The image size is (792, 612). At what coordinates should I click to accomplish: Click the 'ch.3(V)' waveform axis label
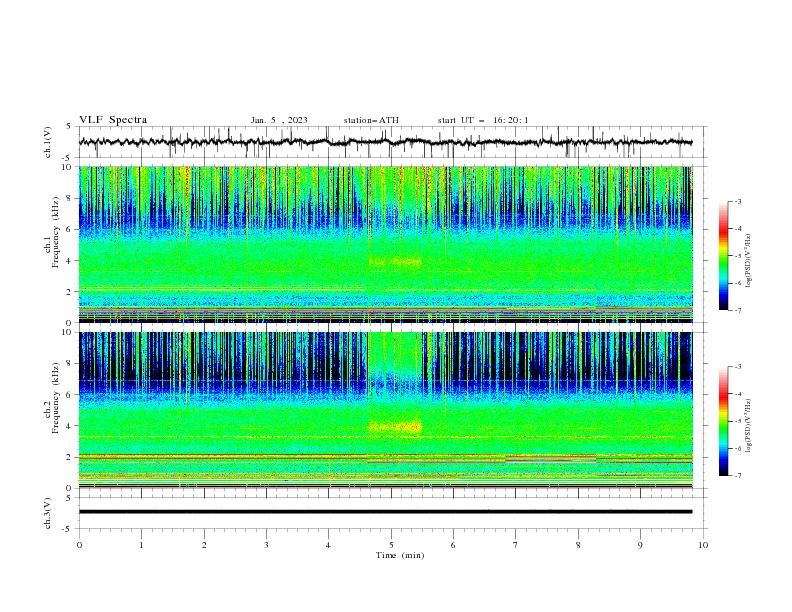point(48,513)
